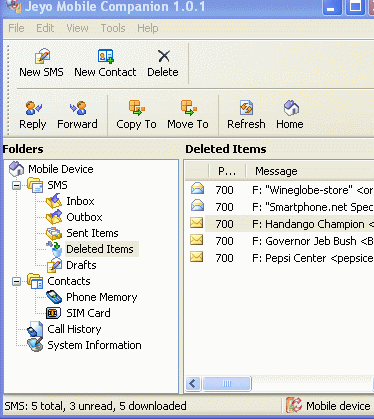Screen dimensions: 374x419
Task: Click the Move To toolbar icon
Action: click(x=189, y=108)
